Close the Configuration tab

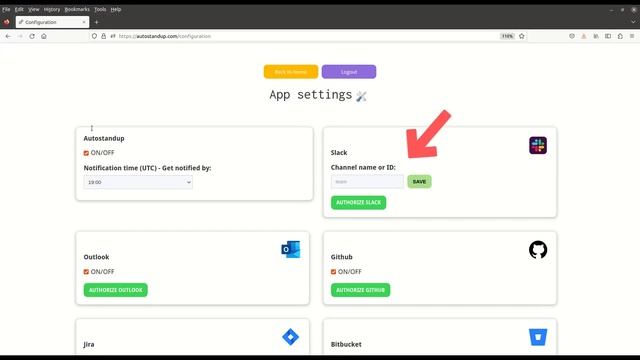[x=84, y=22]
